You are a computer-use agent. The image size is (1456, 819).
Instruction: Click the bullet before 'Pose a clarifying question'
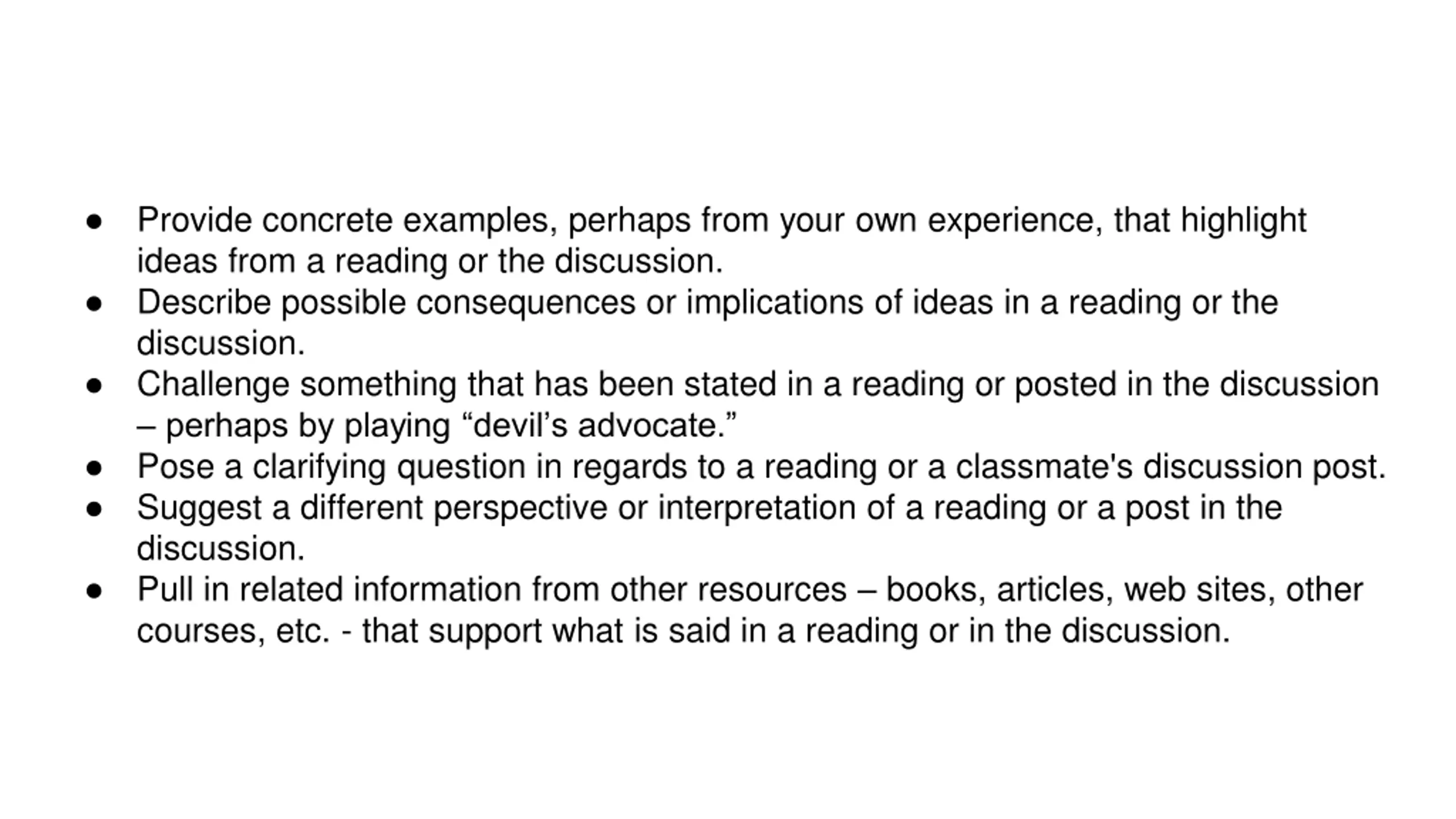click(x=94, y=468)
